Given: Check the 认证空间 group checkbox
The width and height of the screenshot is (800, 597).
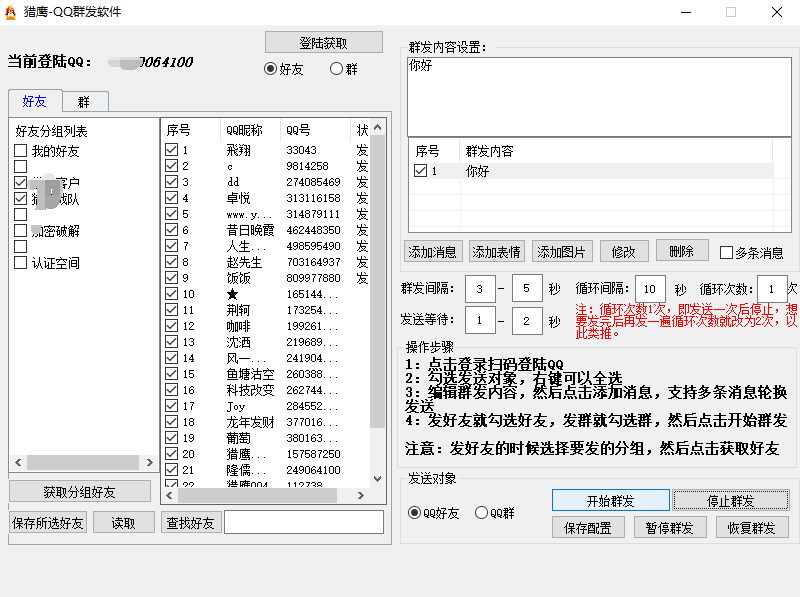Looking at the screenshot, I should (20, 263).
